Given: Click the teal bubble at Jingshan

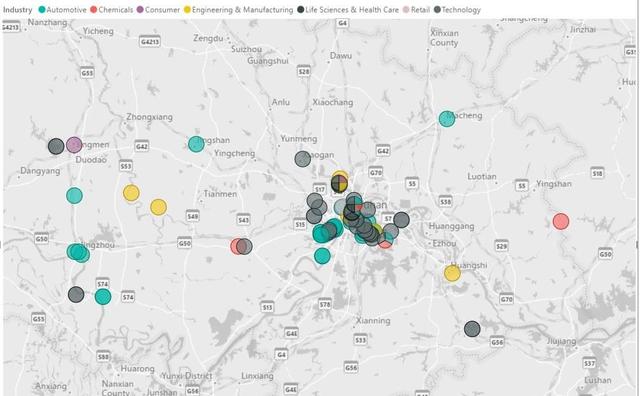Looking at the screenshot, I should point(196,145).
